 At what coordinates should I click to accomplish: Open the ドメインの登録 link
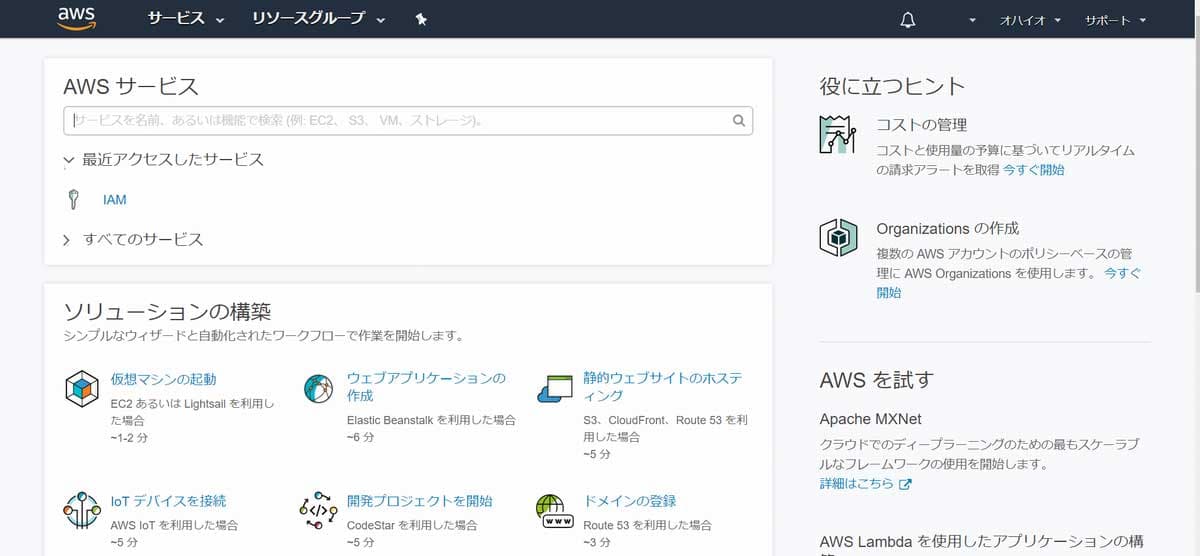[630, 501]
